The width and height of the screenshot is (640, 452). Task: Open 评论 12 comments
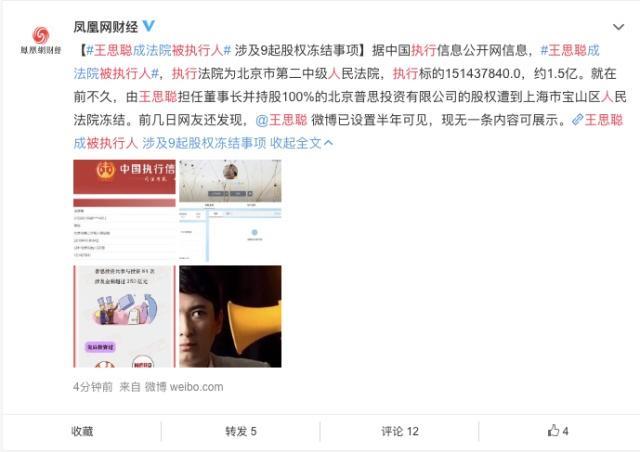400,431
